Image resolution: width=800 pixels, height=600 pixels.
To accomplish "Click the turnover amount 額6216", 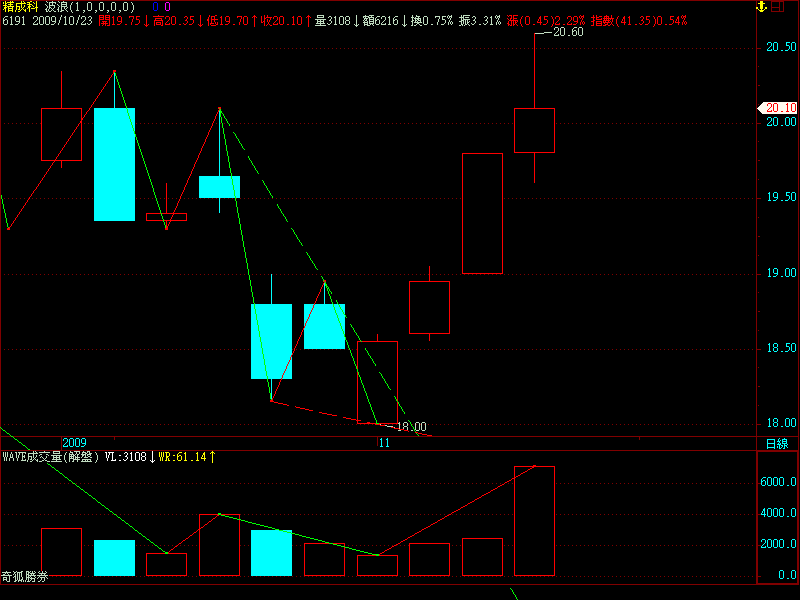I will point(381,21).
